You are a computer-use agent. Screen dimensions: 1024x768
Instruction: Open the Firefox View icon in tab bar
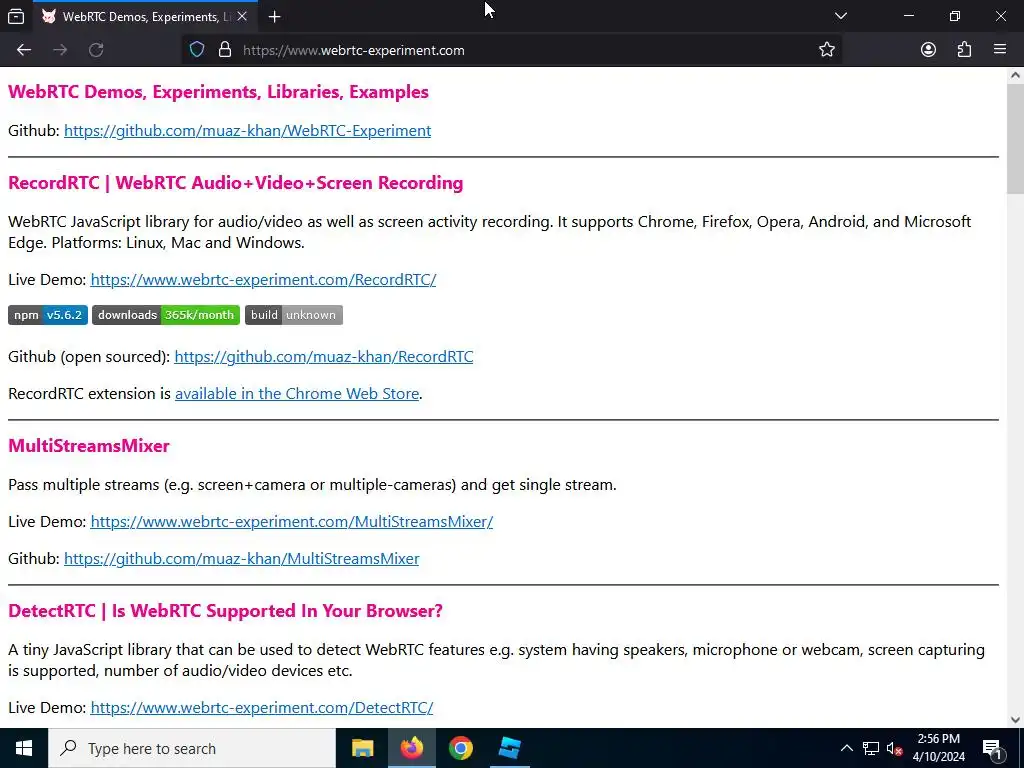click(x=16, y=16)
